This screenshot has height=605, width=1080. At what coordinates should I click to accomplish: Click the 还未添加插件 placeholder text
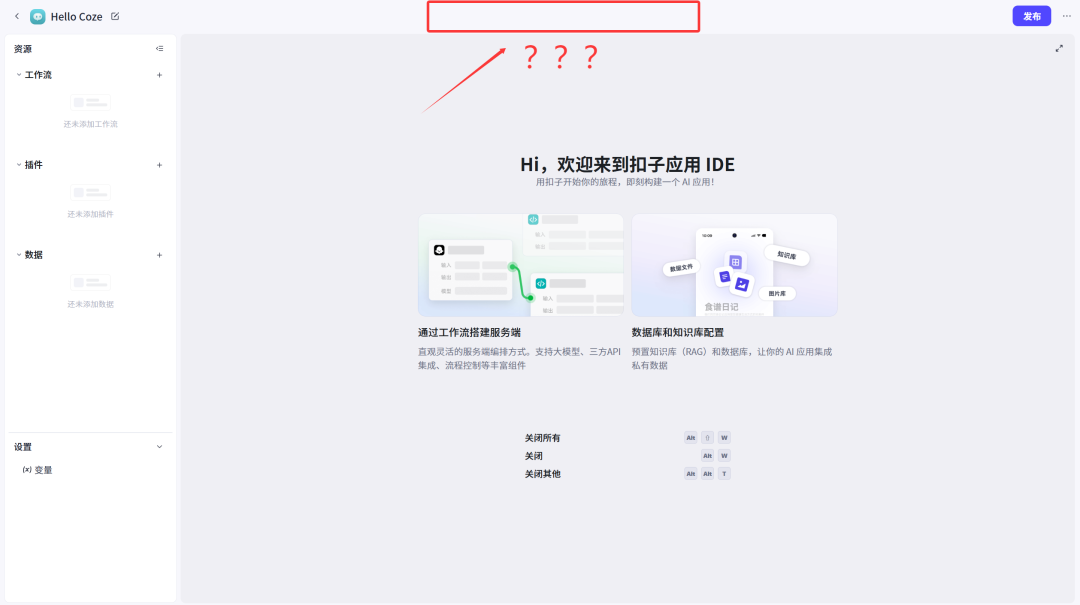[x=90, y=214]
